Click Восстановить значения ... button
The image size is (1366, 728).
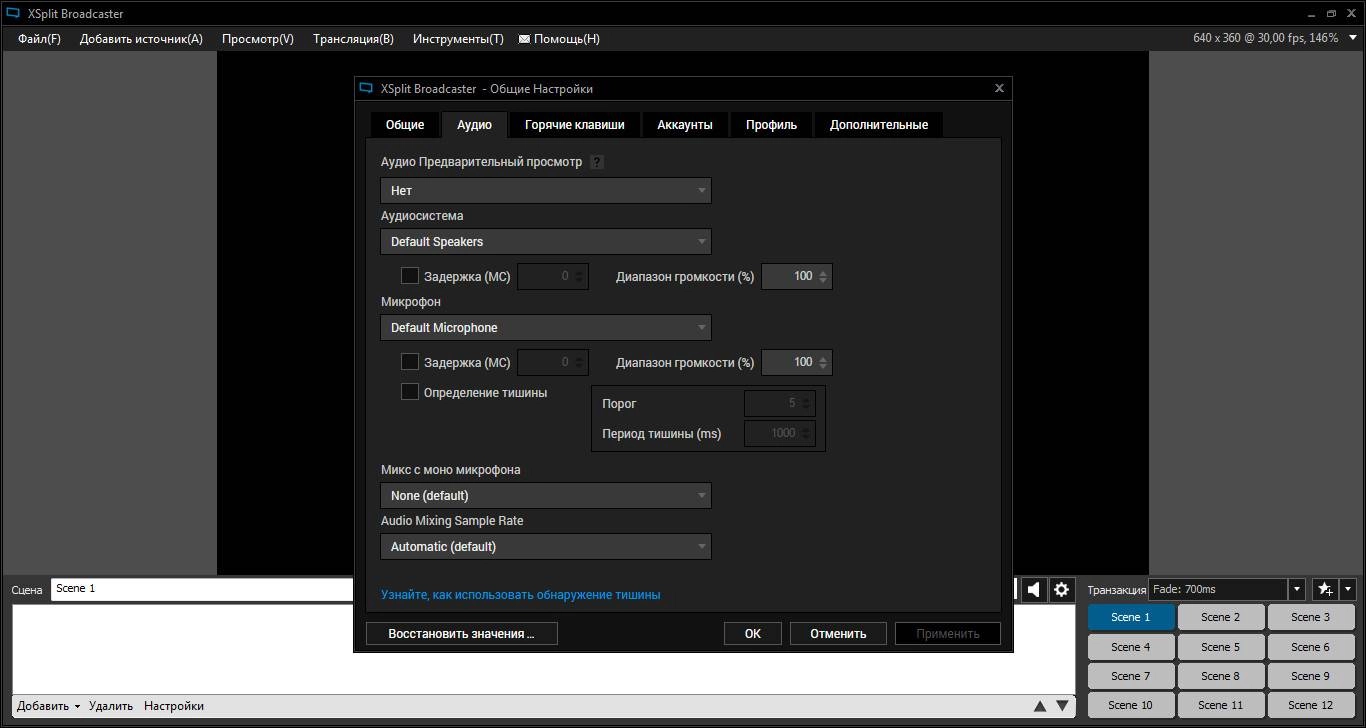pyautogui.click(x=461, y=633)
